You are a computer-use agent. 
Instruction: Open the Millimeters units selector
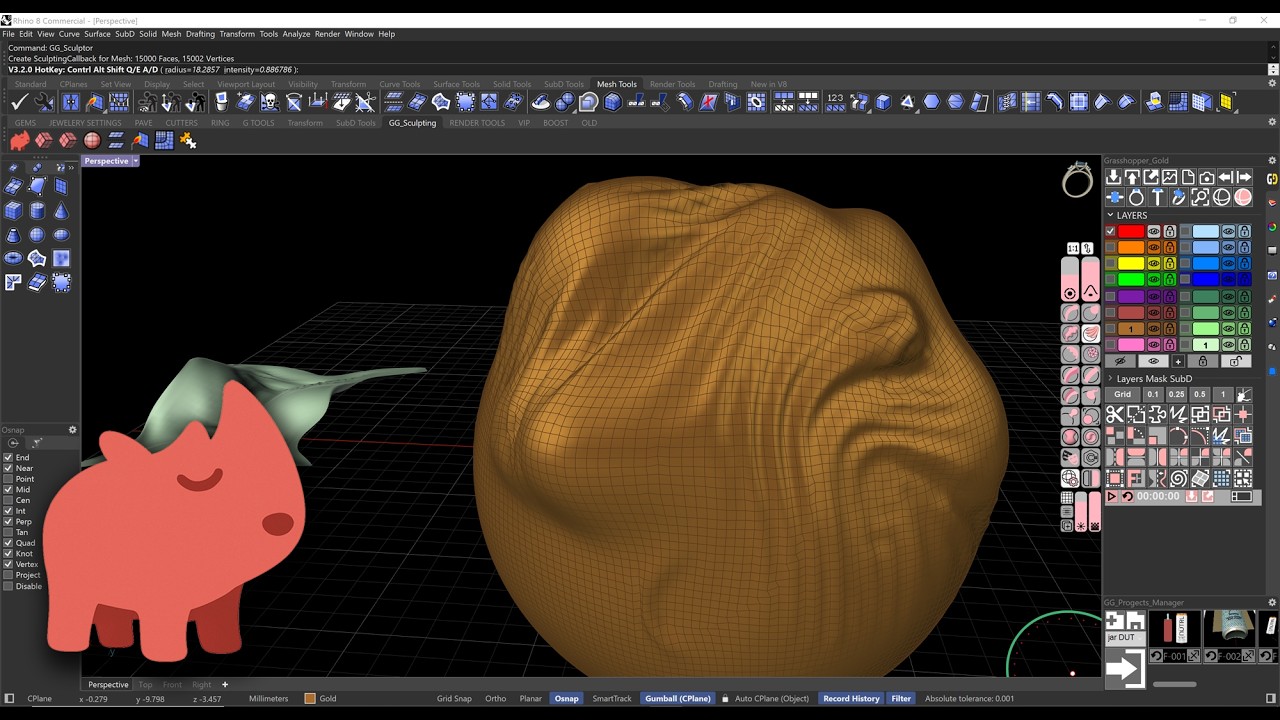coord(268,698)
